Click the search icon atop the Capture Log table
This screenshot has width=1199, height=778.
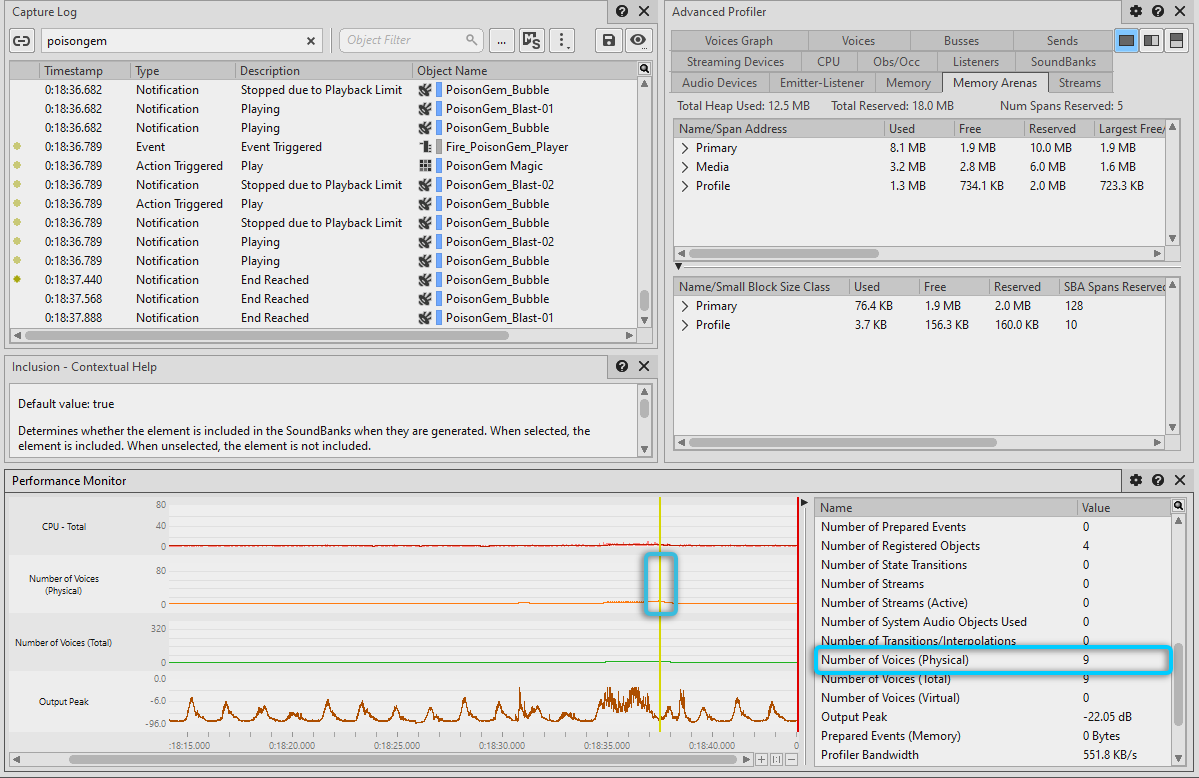tap(645, 69)
